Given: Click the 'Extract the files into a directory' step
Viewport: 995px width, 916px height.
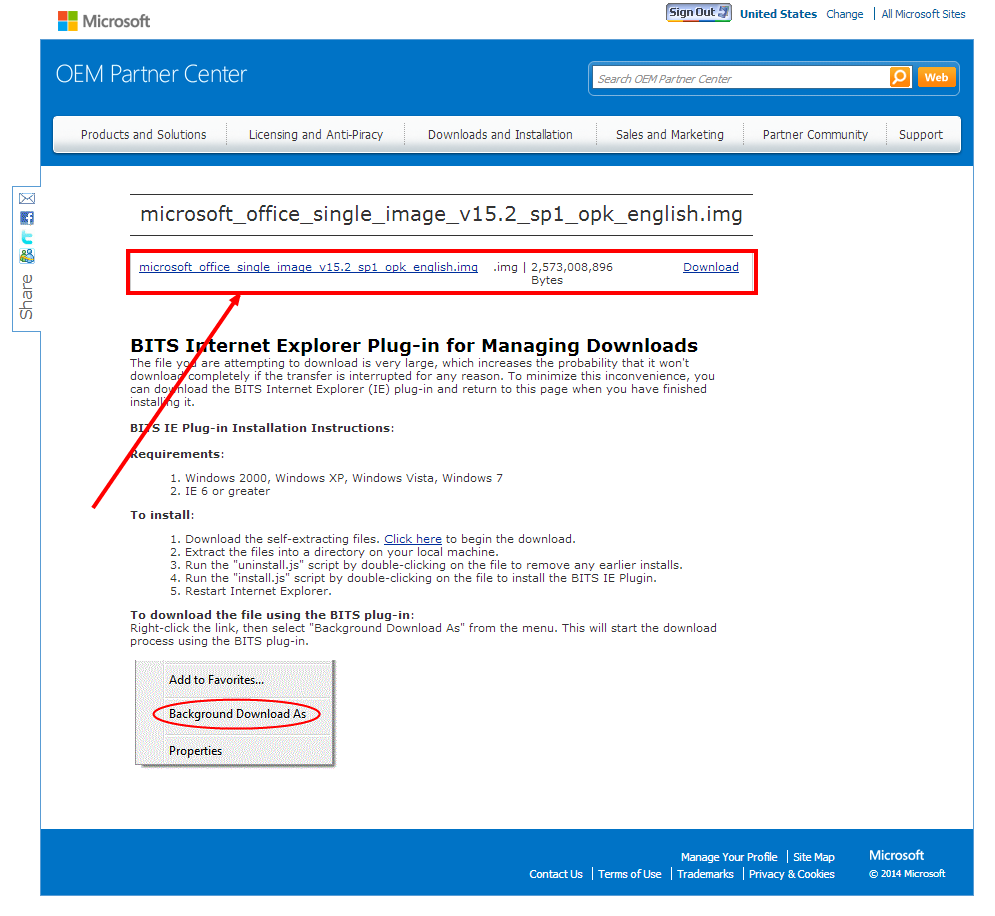Looking at the screenshot, I should pyautogui.click(x=342, y=552).
